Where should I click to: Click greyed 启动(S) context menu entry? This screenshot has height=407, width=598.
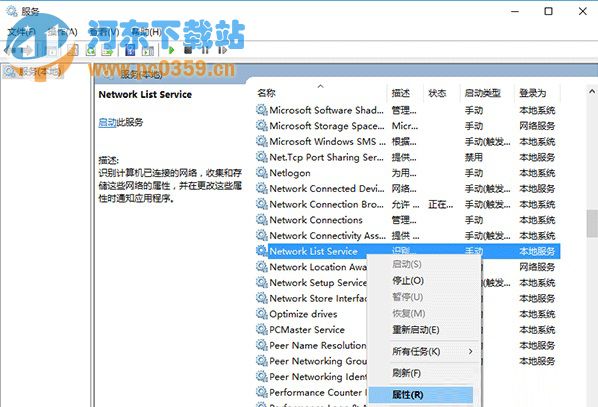pos(407,264)
